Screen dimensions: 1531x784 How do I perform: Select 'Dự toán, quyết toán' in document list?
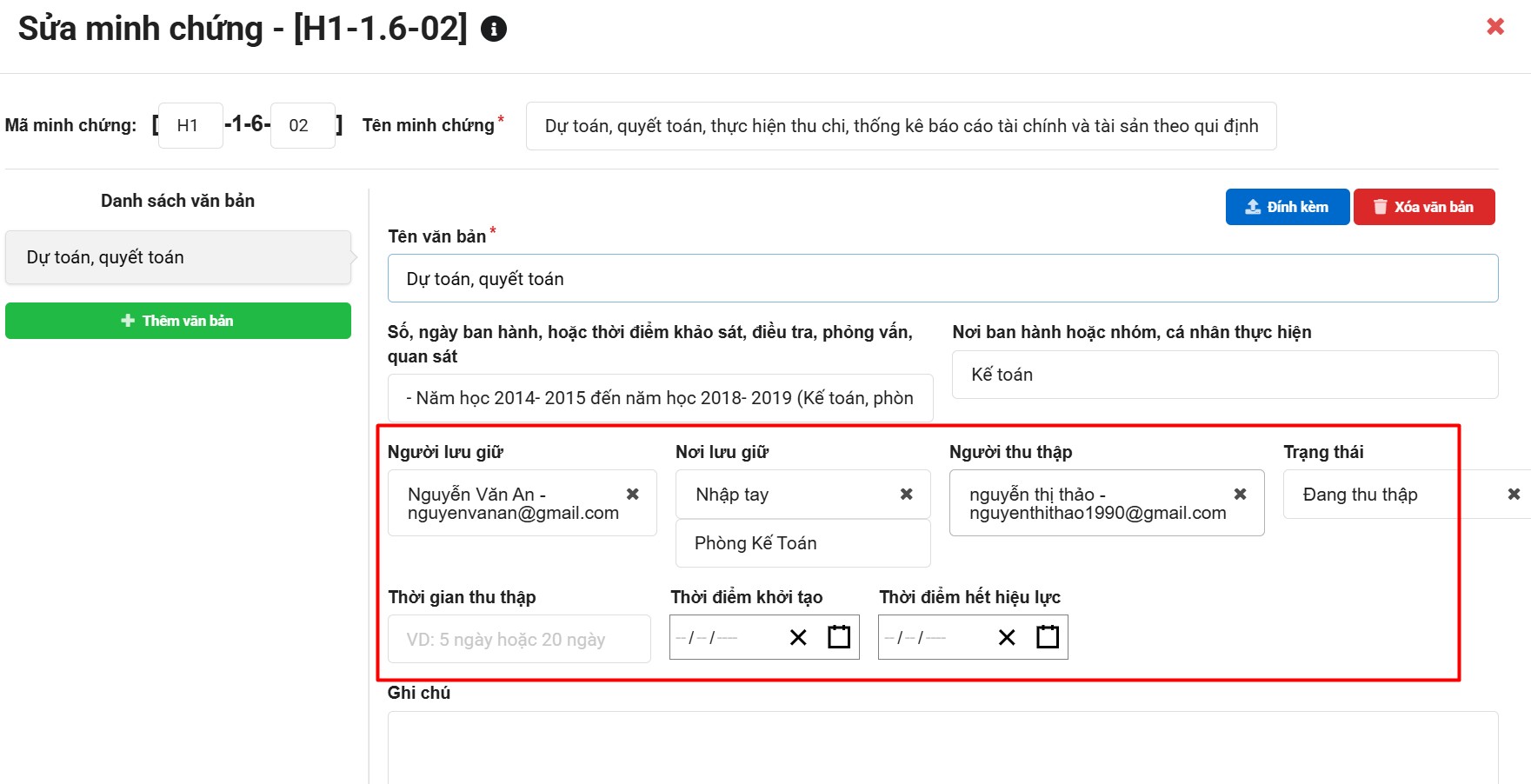point(177,257)
